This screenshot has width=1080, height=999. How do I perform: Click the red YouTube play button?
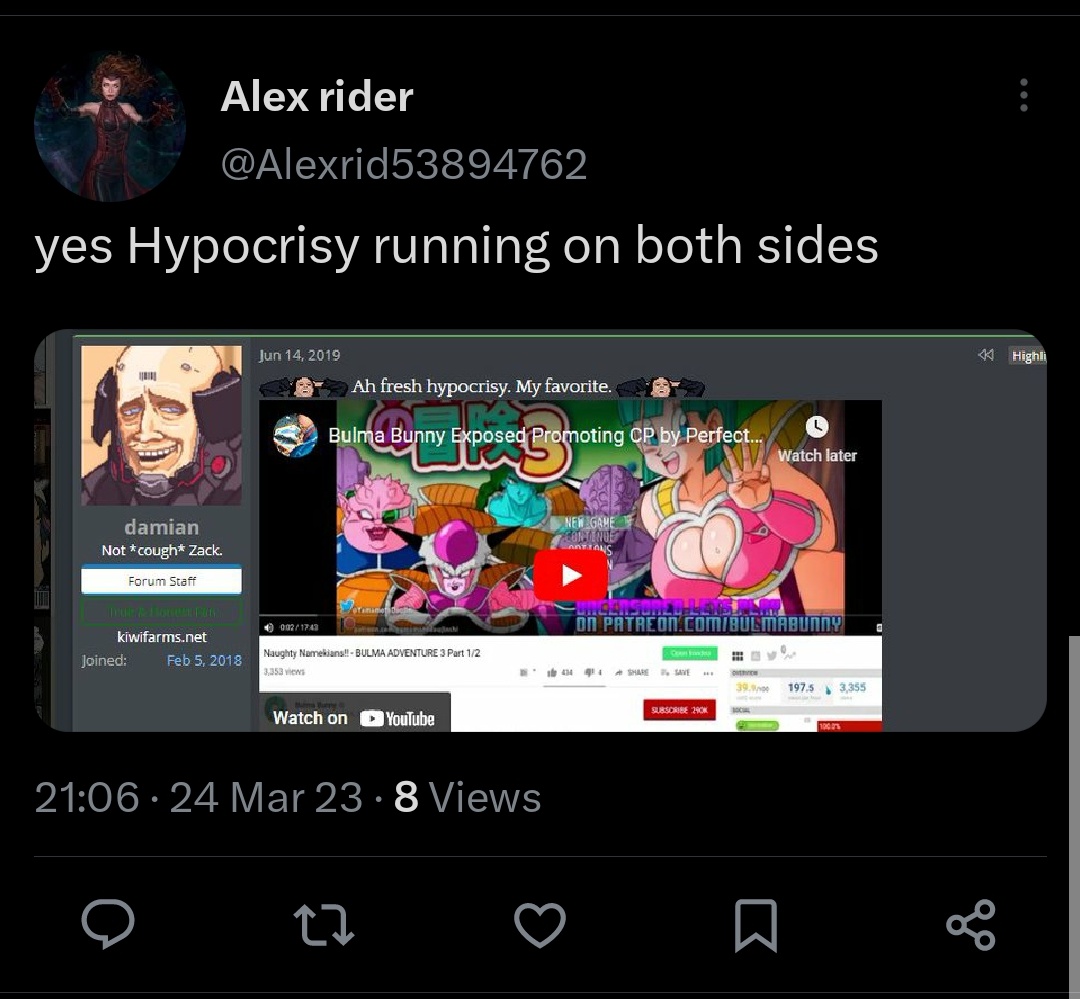click(x=571, y=575)
